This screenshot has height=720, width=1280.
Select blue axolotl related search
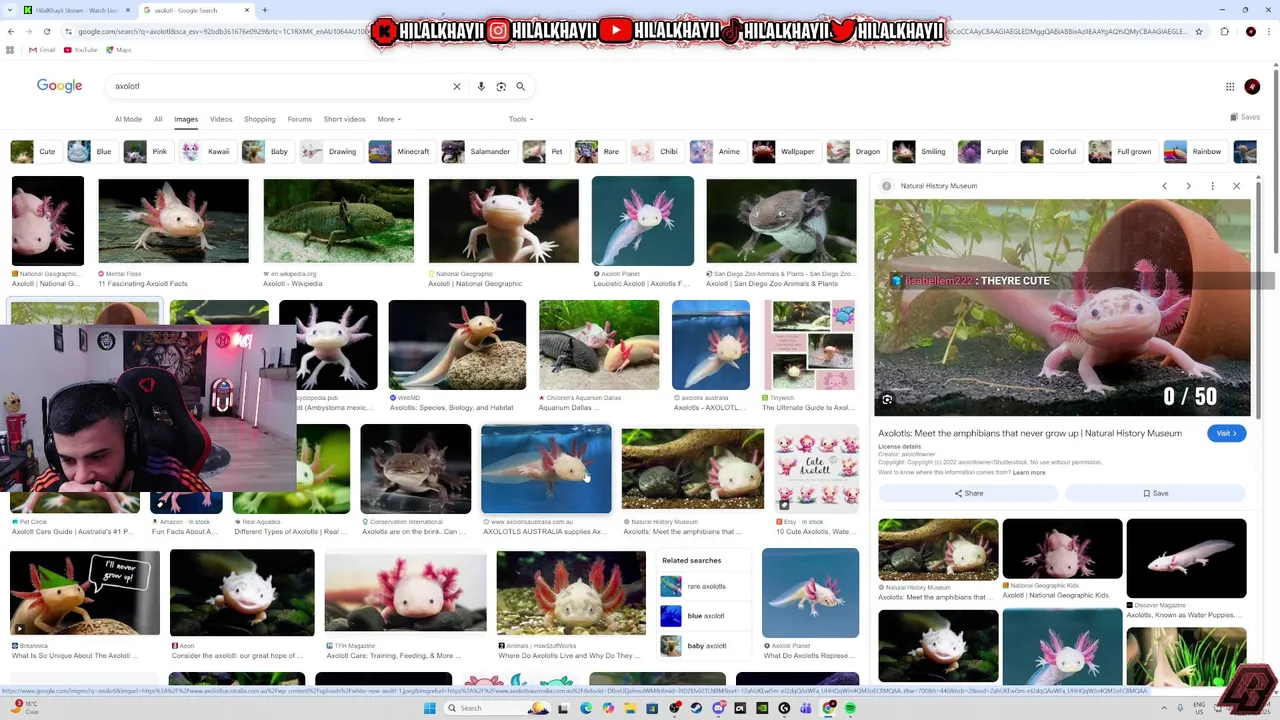point(705,616)
